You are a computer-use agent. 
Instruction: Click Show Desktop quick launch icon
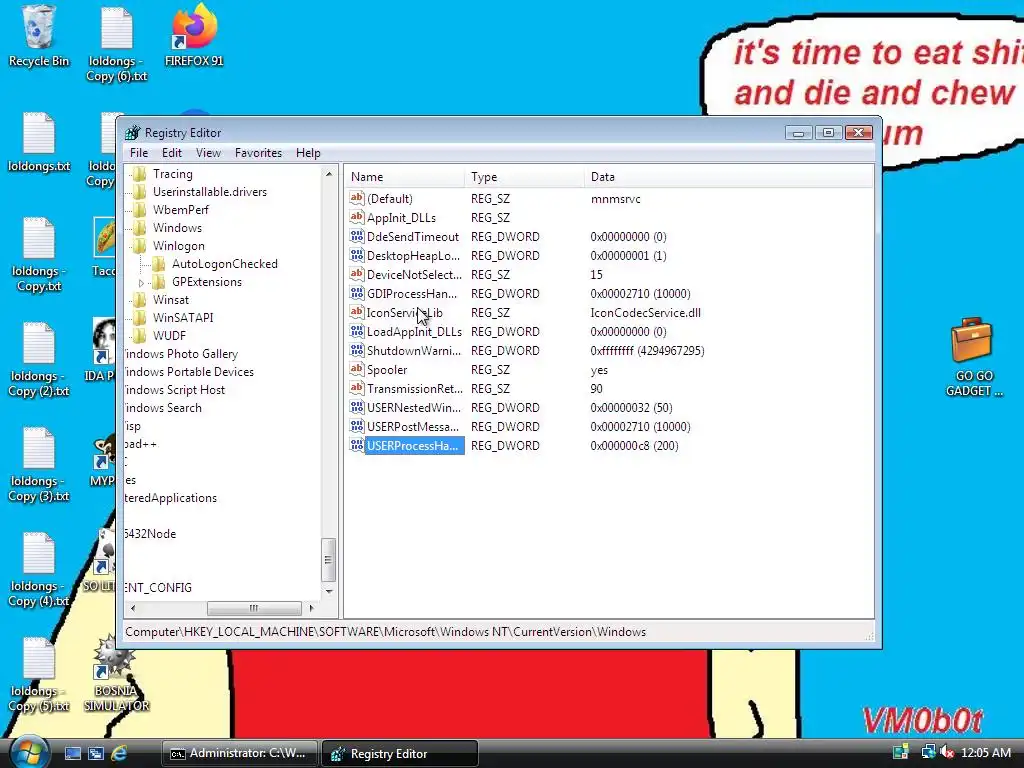tap(72, 754)
